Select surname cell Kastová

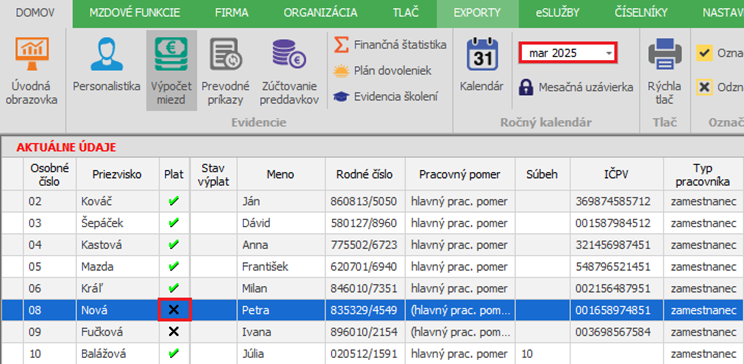tap(117, 245)
